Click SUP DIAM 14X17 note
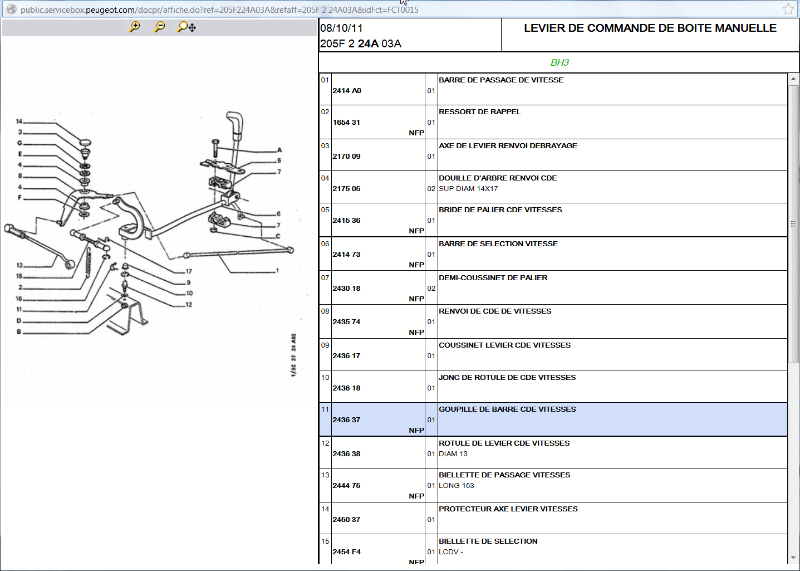Image resolution: width=800 pixels, height=571 pixels. 468,188
